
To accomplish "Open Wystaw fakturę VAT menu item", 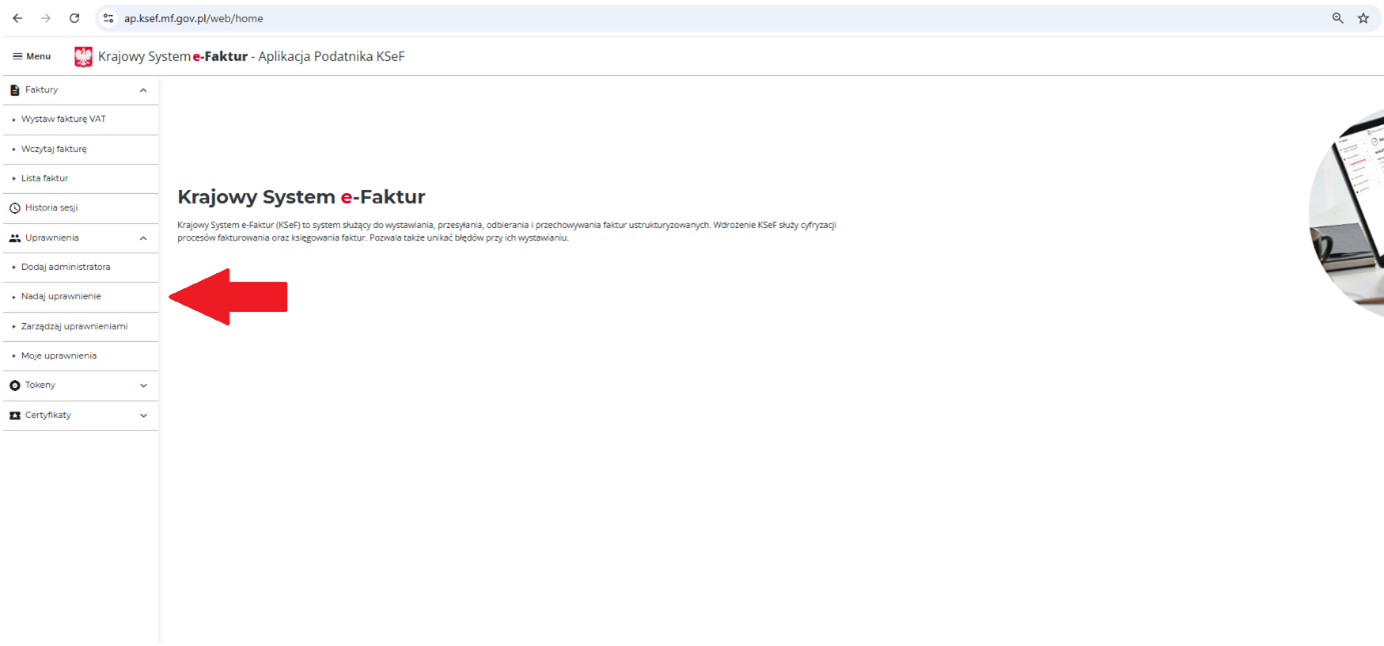I will coord(63,119).
